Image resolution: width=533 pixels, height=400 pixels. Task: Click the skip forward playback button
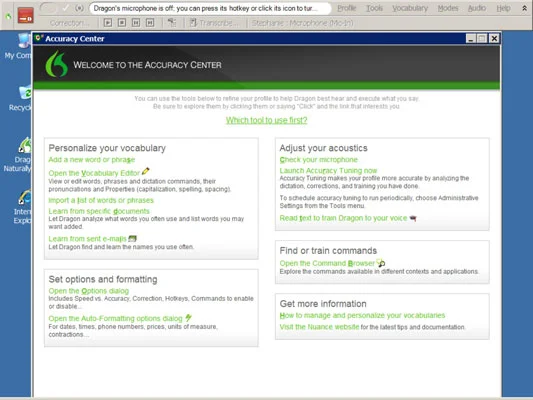[x=150, y=23]
